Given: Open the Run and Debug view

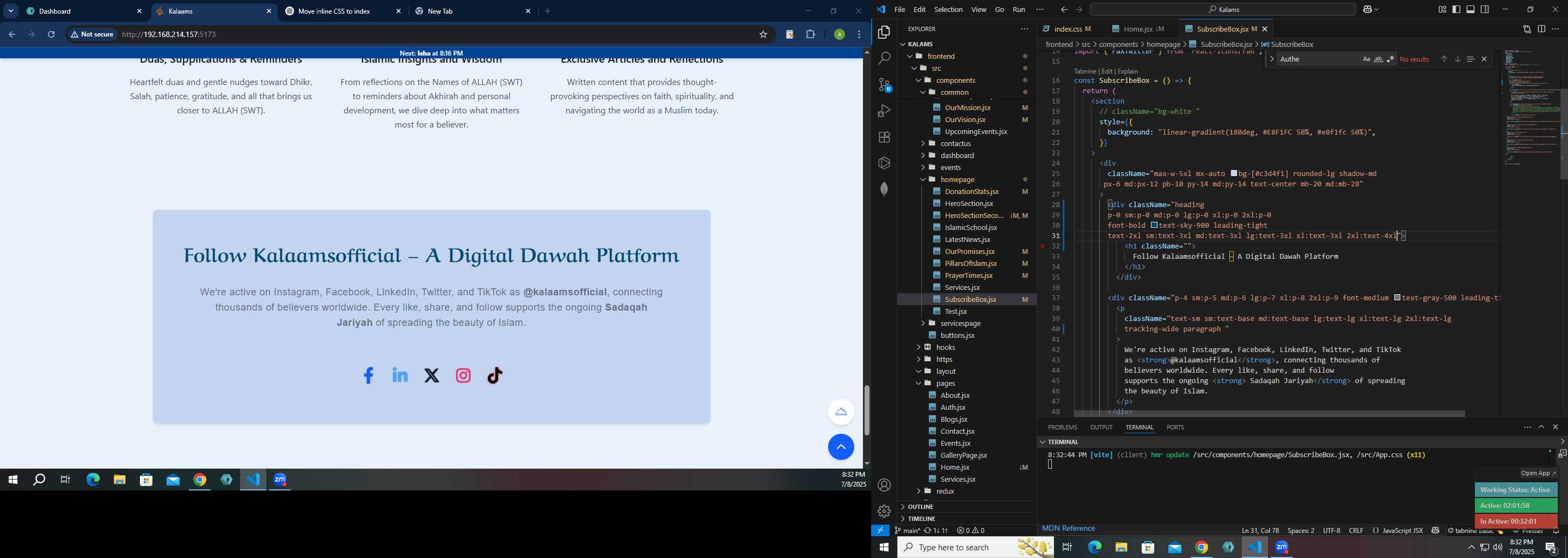Looking at the screenshot, I should click(x=884, y=111).
